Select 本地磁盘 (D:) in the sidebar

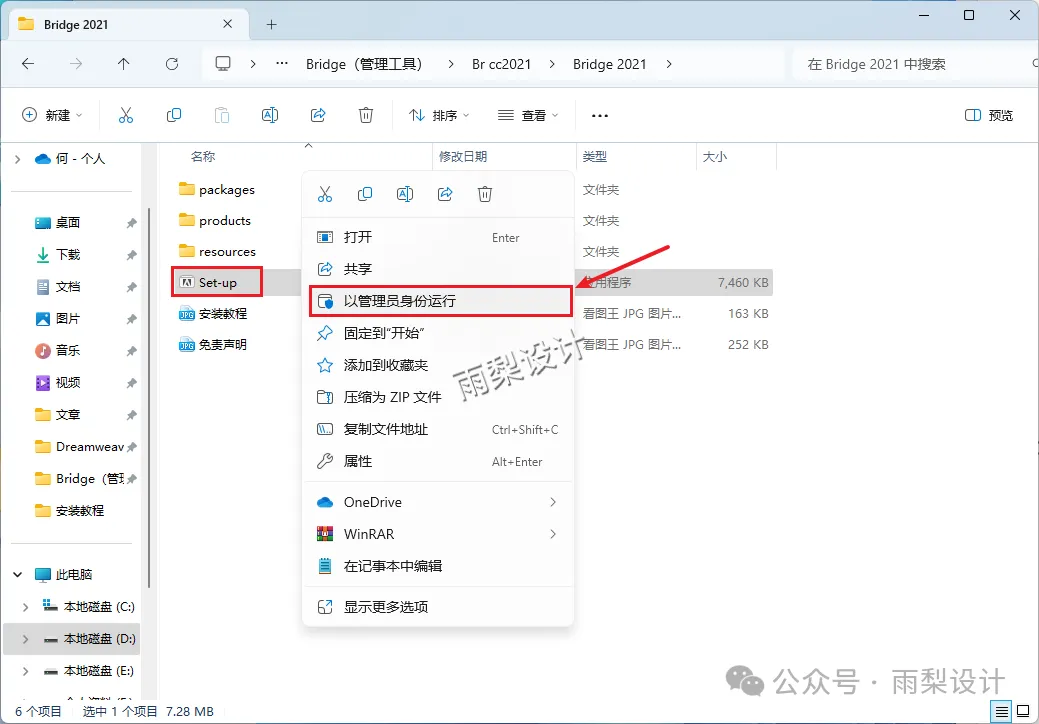point(72,639)
